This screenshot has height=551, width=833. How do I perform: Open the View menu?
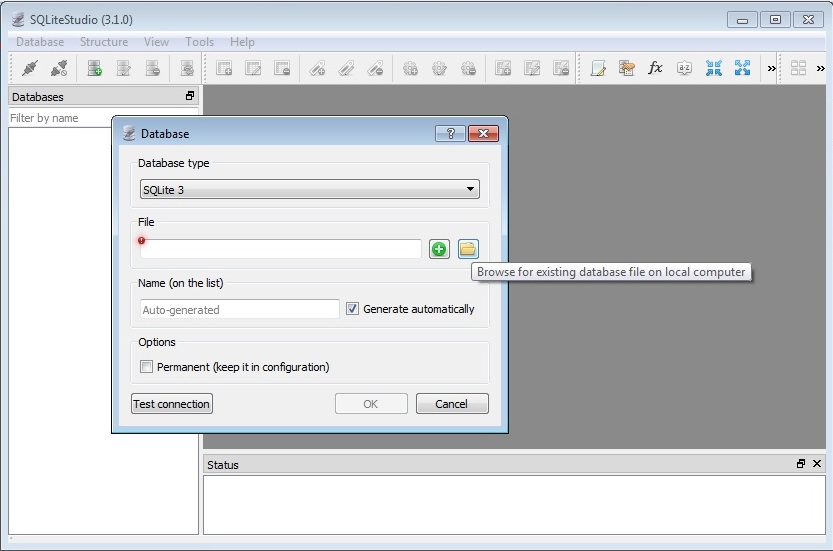tap(156, 42)
